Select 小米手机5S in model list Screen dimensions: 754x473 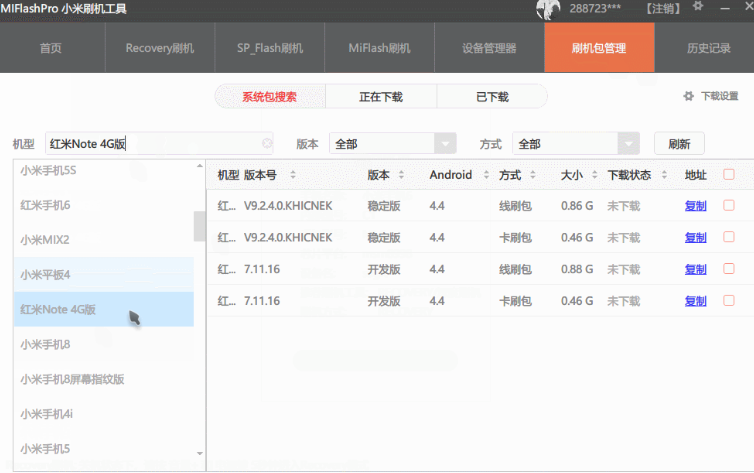coord(104,170)
